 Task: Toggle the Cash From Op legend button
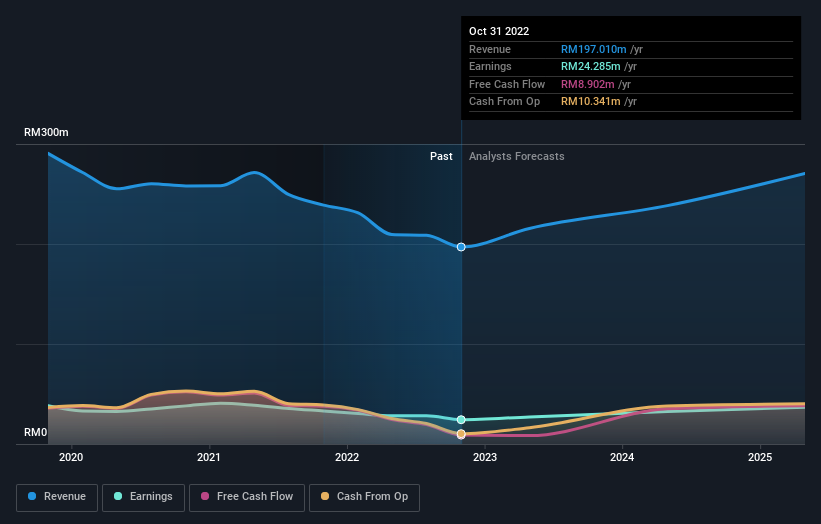point(364,497)
